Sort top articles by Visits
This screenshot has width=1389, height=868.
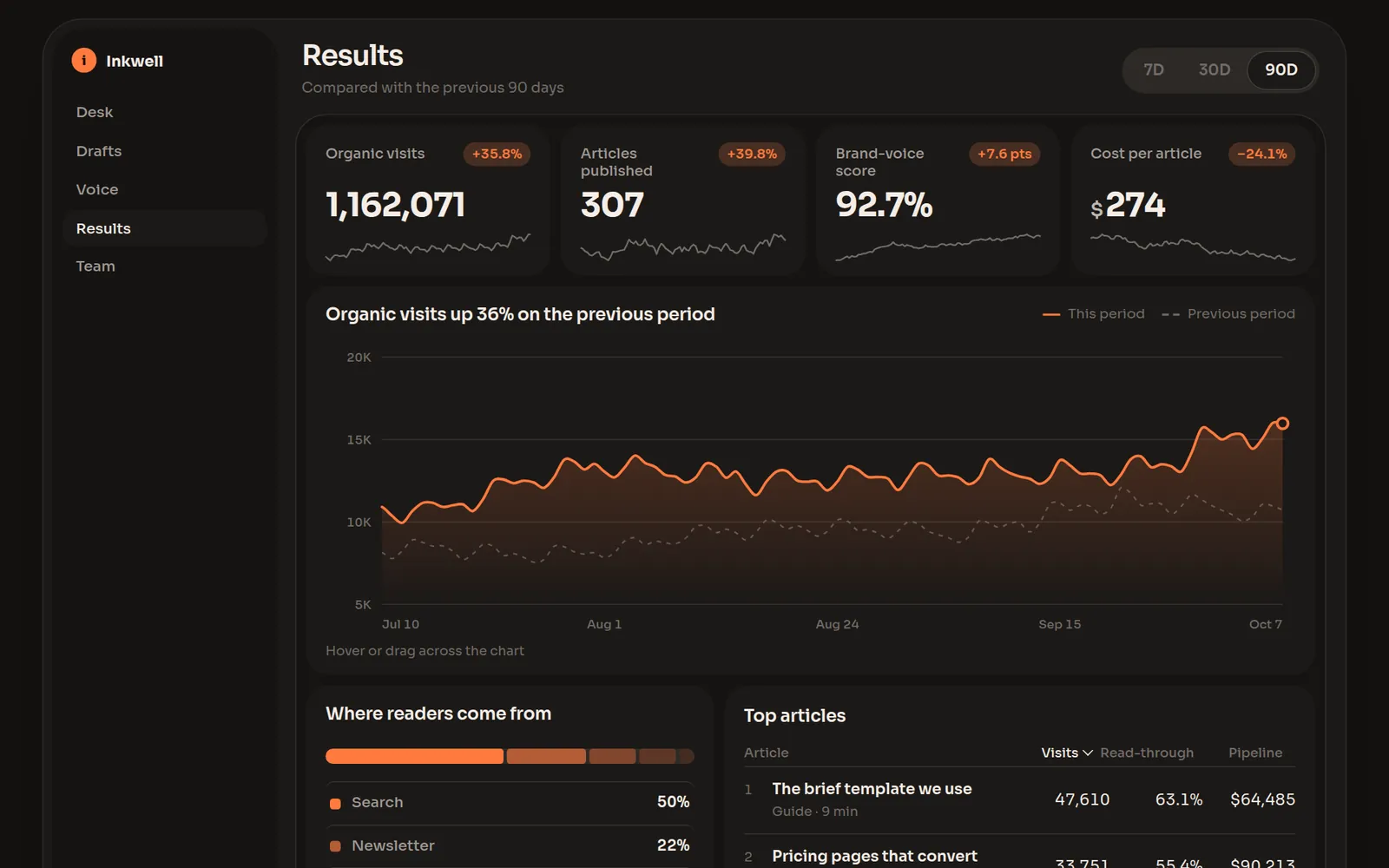(x=1067, y=753)
